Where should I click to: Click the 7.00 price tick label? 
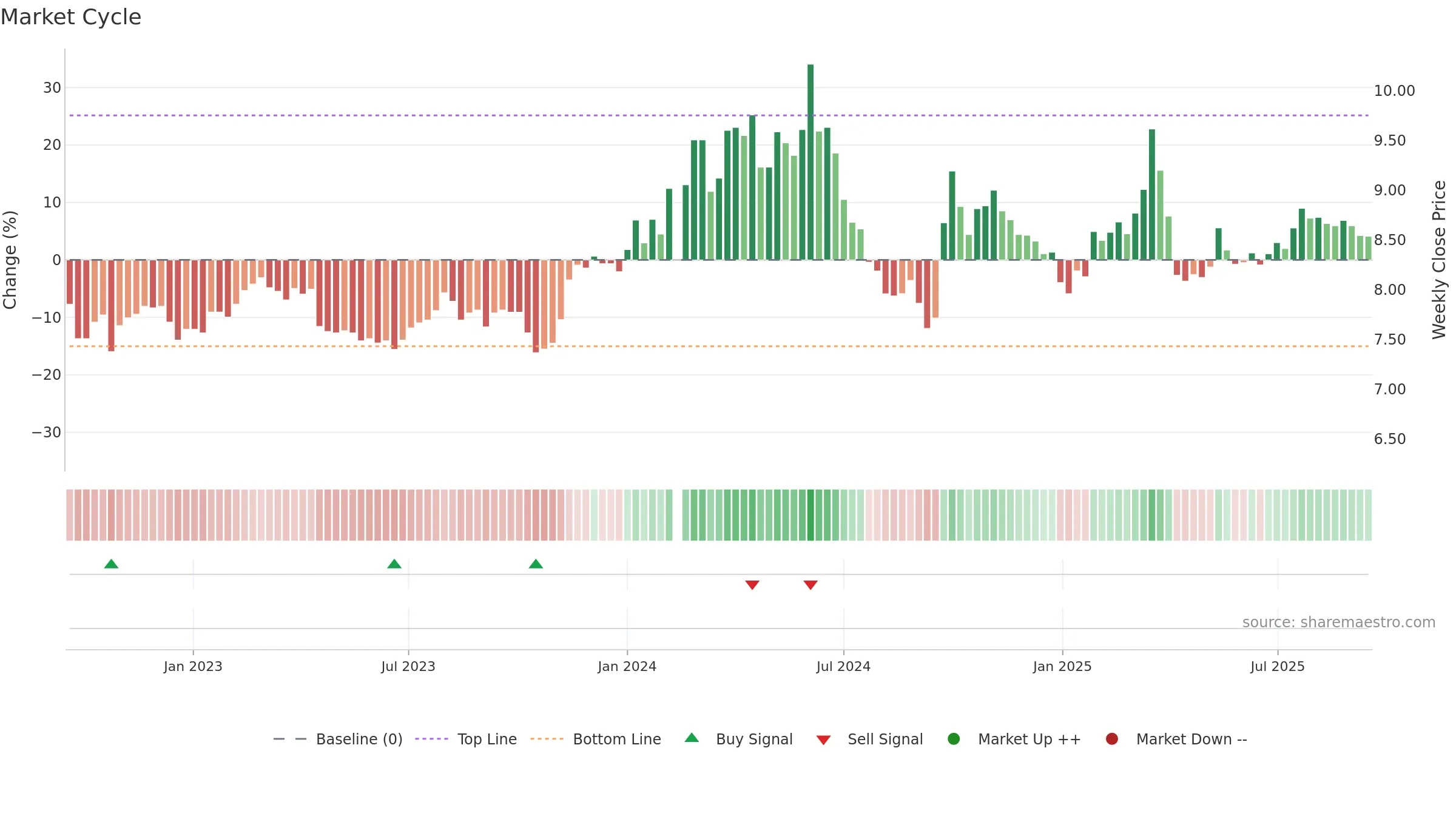[1390, 389]
